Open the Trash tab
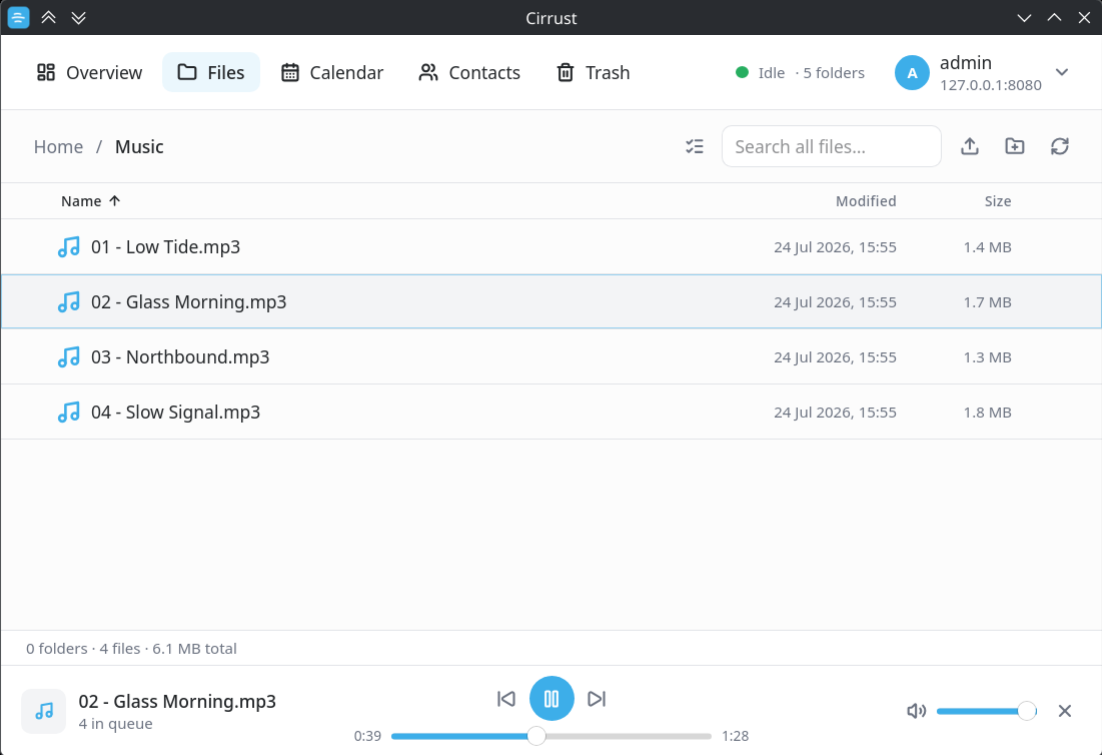 pos(593,72)
